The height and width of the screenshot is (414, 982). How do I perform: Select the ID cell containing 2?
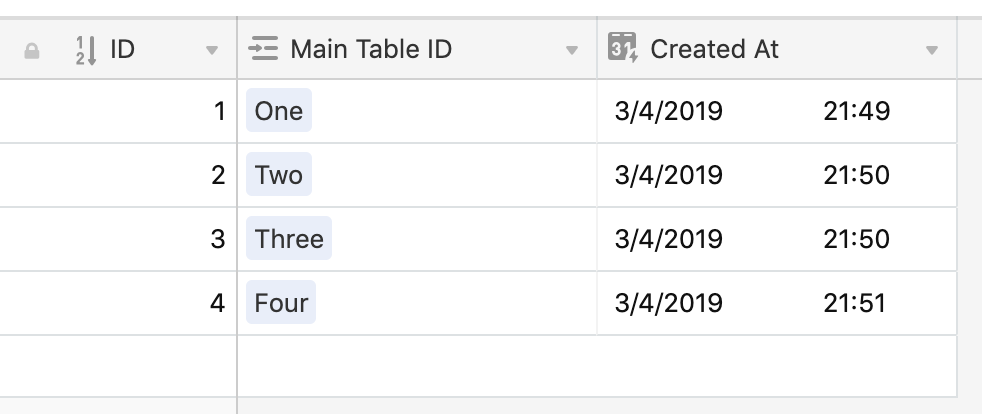[118, 175]
